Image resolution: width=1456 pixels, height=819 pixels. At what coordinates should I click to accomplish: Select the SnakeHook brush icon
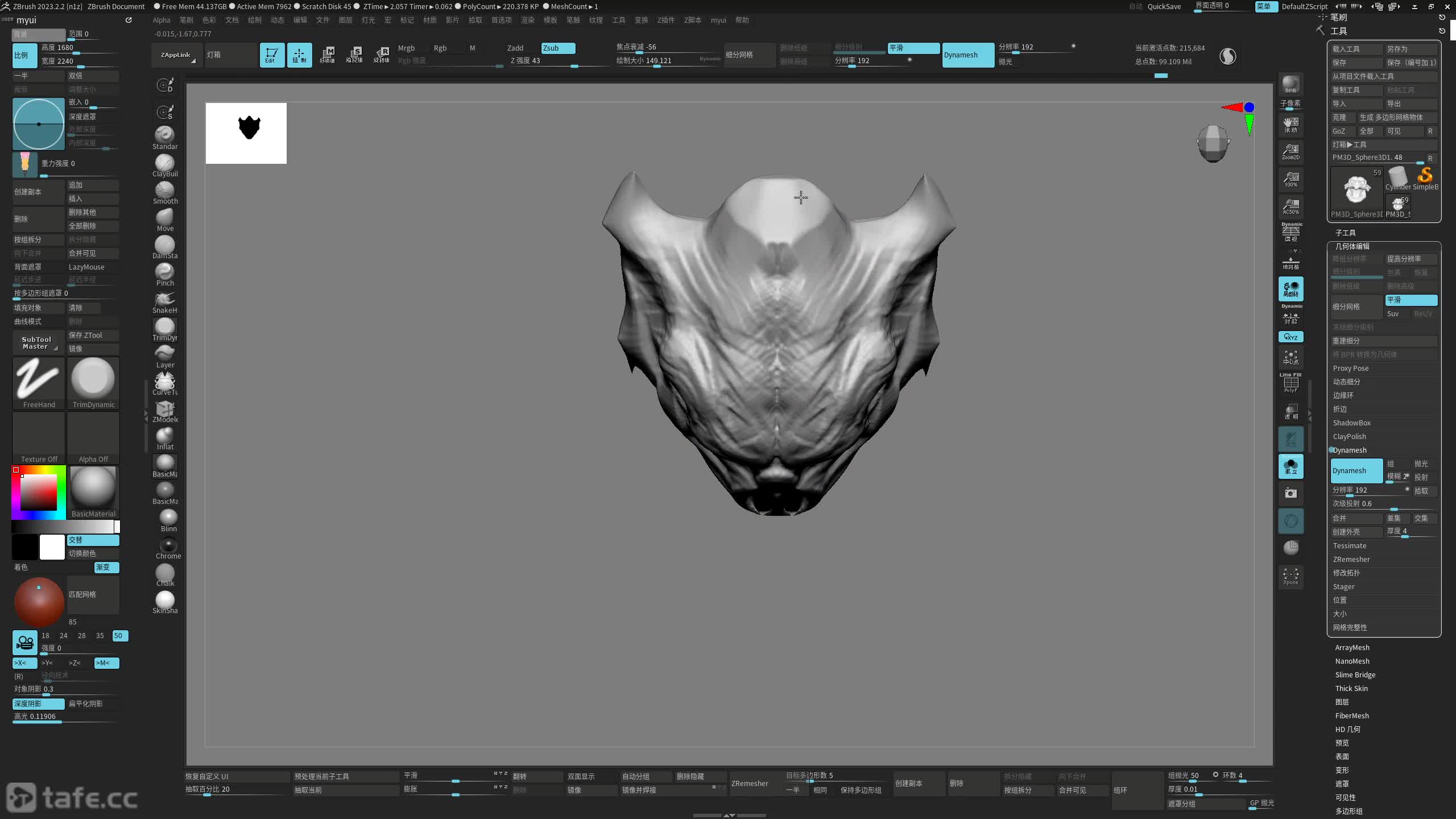point(164,300)
